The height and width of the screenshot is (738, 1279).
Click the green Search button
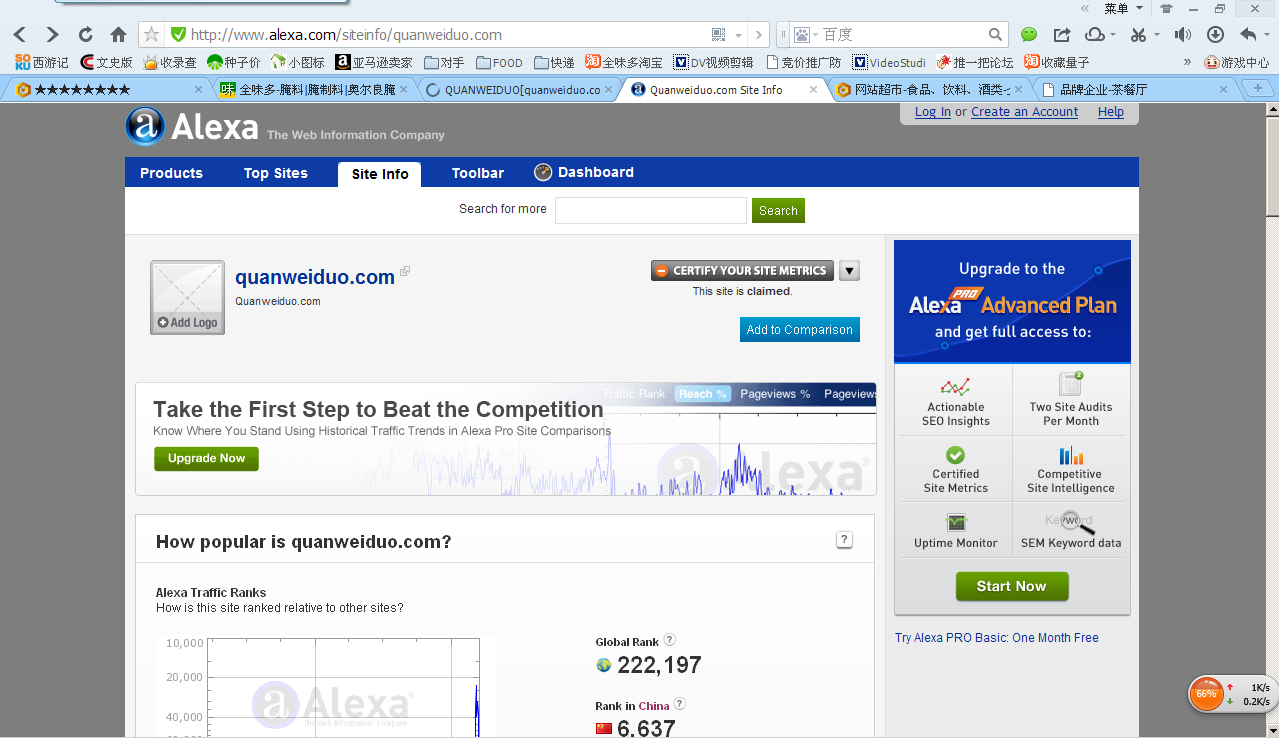tap(778, 211)
